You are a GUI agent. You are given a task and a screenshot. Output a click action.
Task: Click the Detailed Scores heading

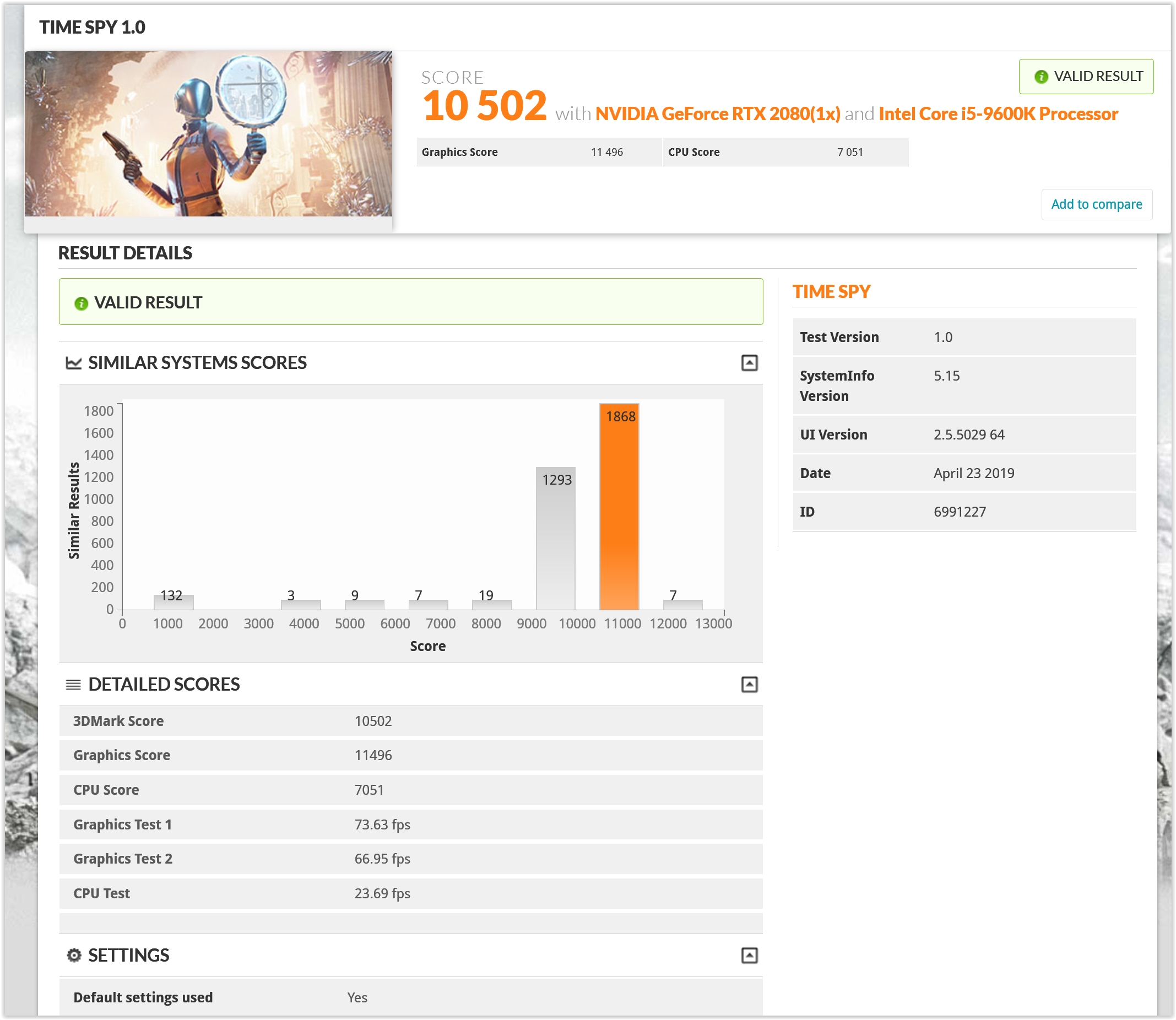click(164, 684)
